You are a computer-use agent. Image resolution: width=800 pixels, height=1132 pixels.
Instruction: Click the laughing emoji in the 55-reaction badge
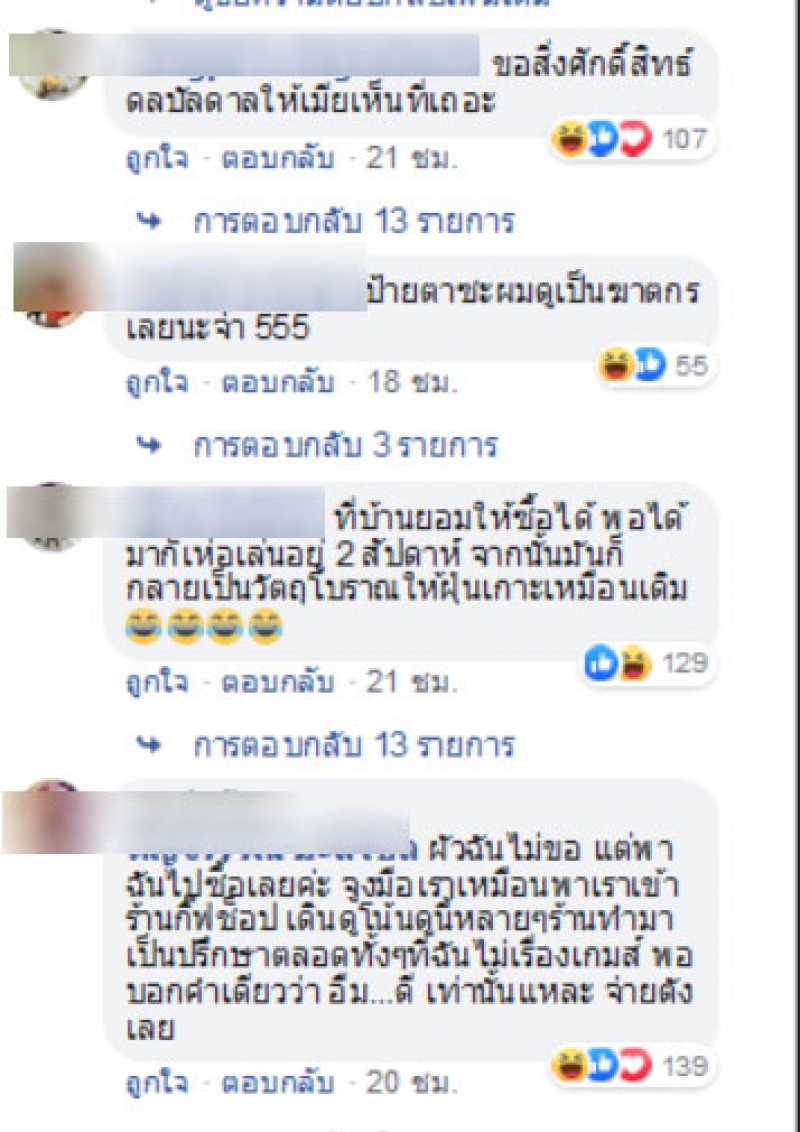coord(616,365)
